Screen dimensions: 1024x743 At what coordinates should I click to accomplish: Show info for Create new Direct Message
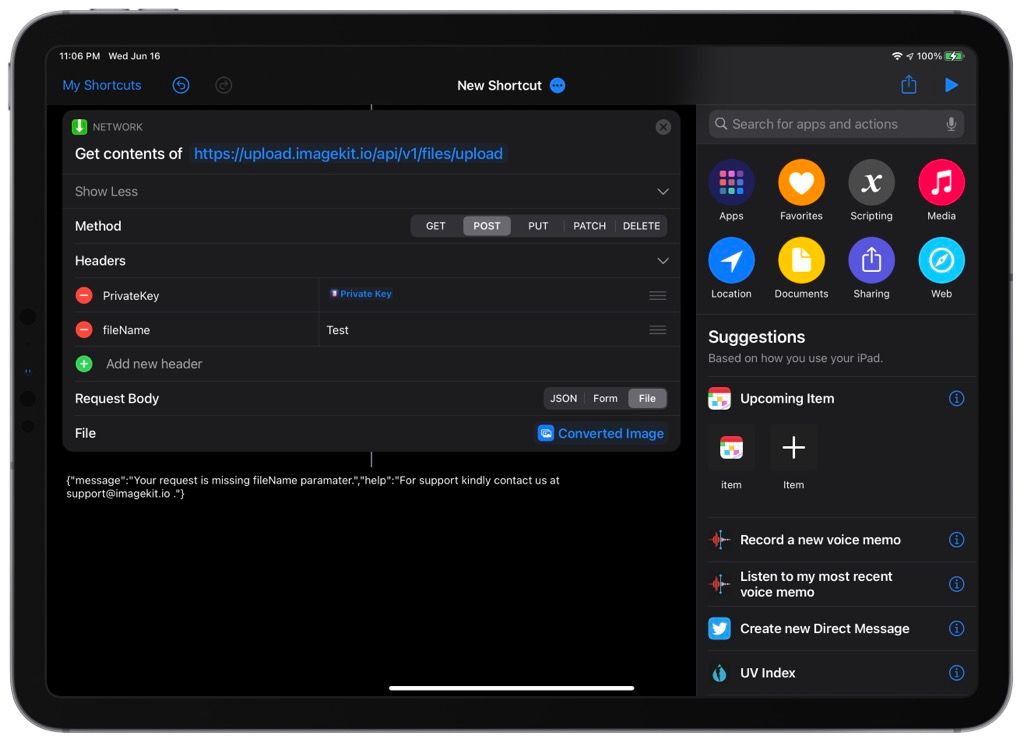[x=956, y=628]
